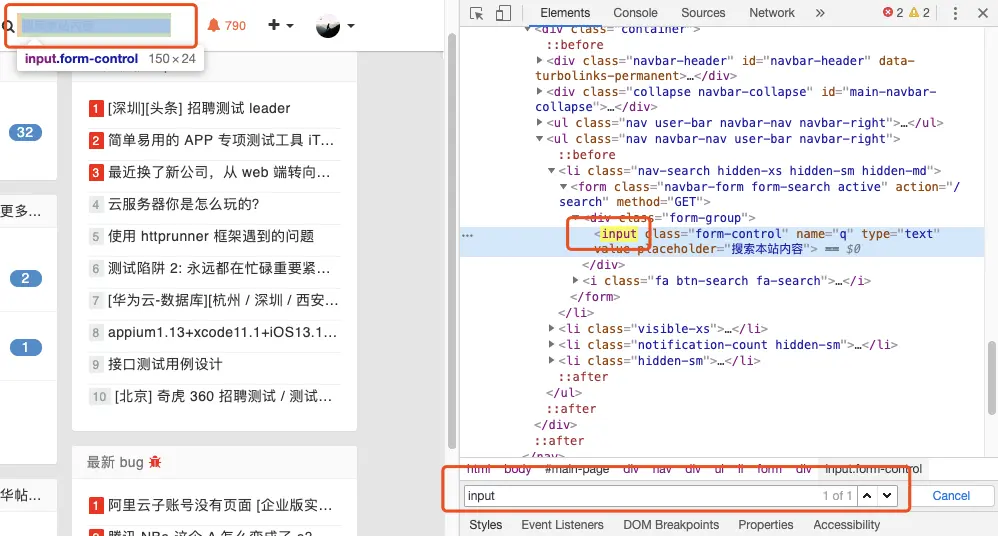
Task: Open topic 使用 httprunner 框架遇到的问题
Action: click(211, 236)
